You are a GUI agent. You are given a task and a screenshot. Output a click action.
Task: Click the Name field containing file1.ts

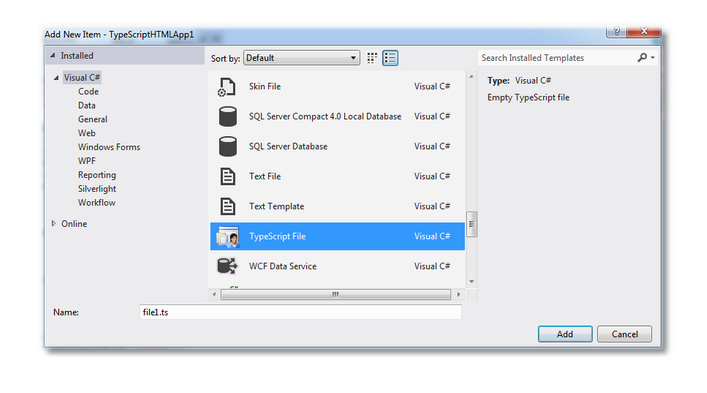click(300, 312)
